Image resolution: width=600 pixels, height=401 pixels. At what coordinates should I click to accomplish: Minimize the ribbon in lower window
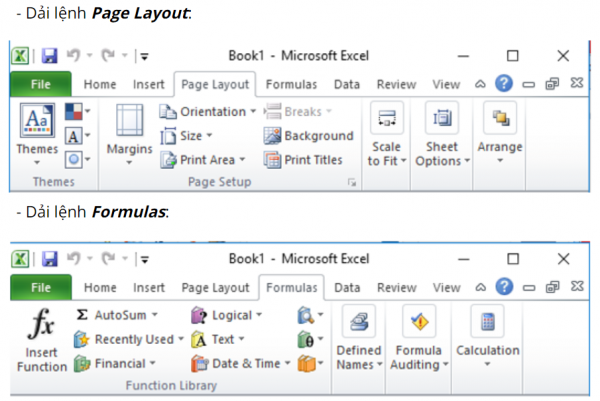click(x=481, y=287)
